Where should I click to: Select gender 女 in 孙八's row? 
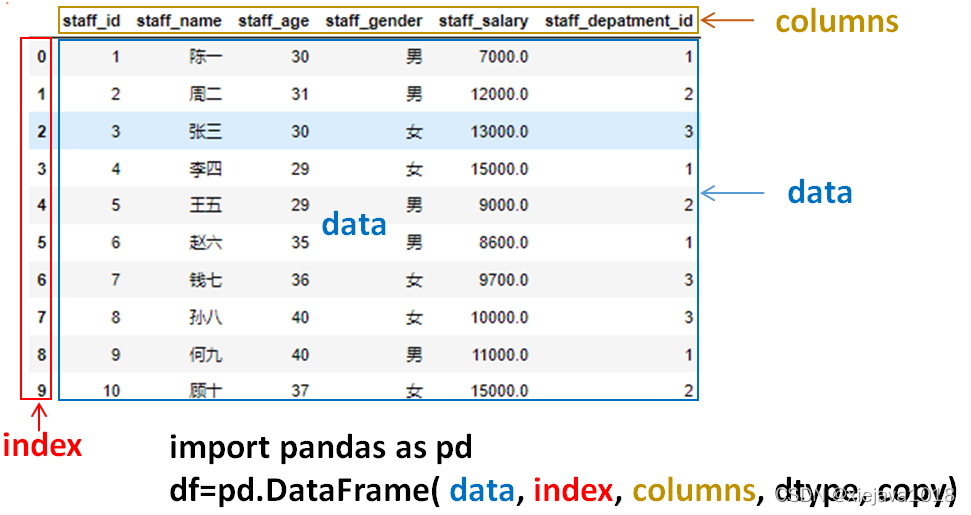[x=414, y=317]
